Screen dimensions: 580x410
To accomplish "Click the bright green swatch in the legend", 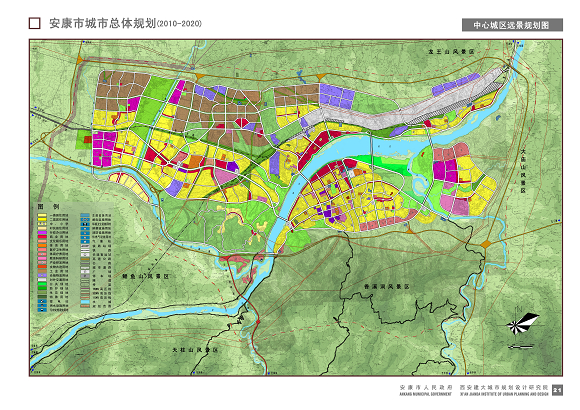I will 42,284.
